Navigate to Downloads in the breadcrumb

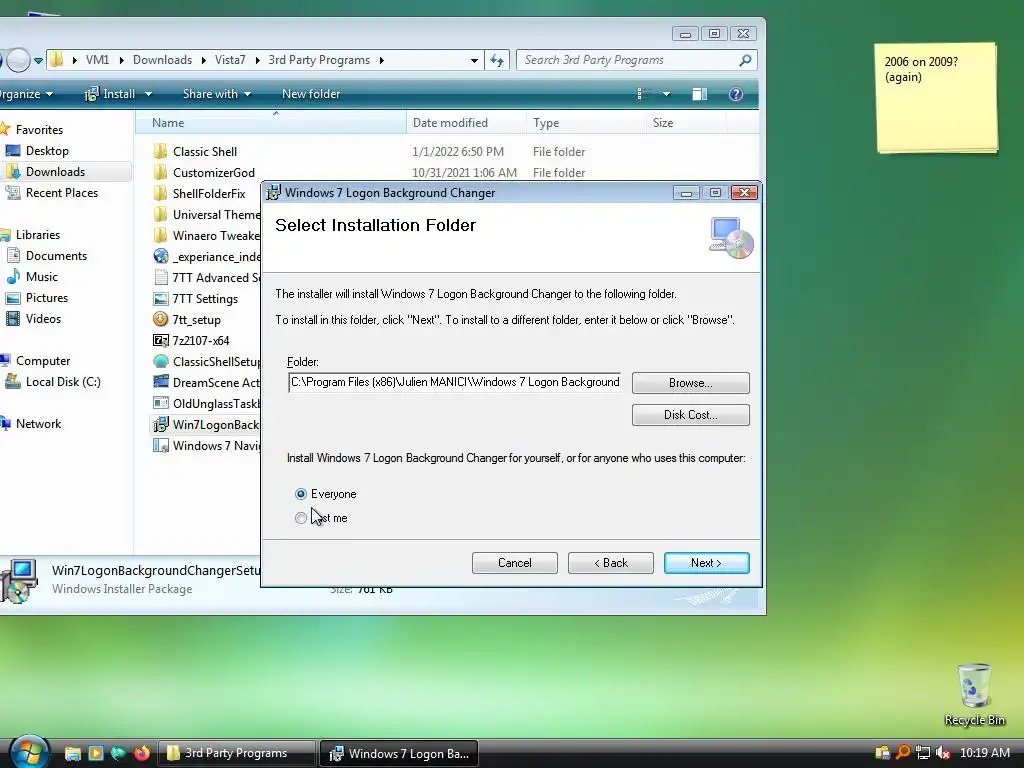pos(163,60)
